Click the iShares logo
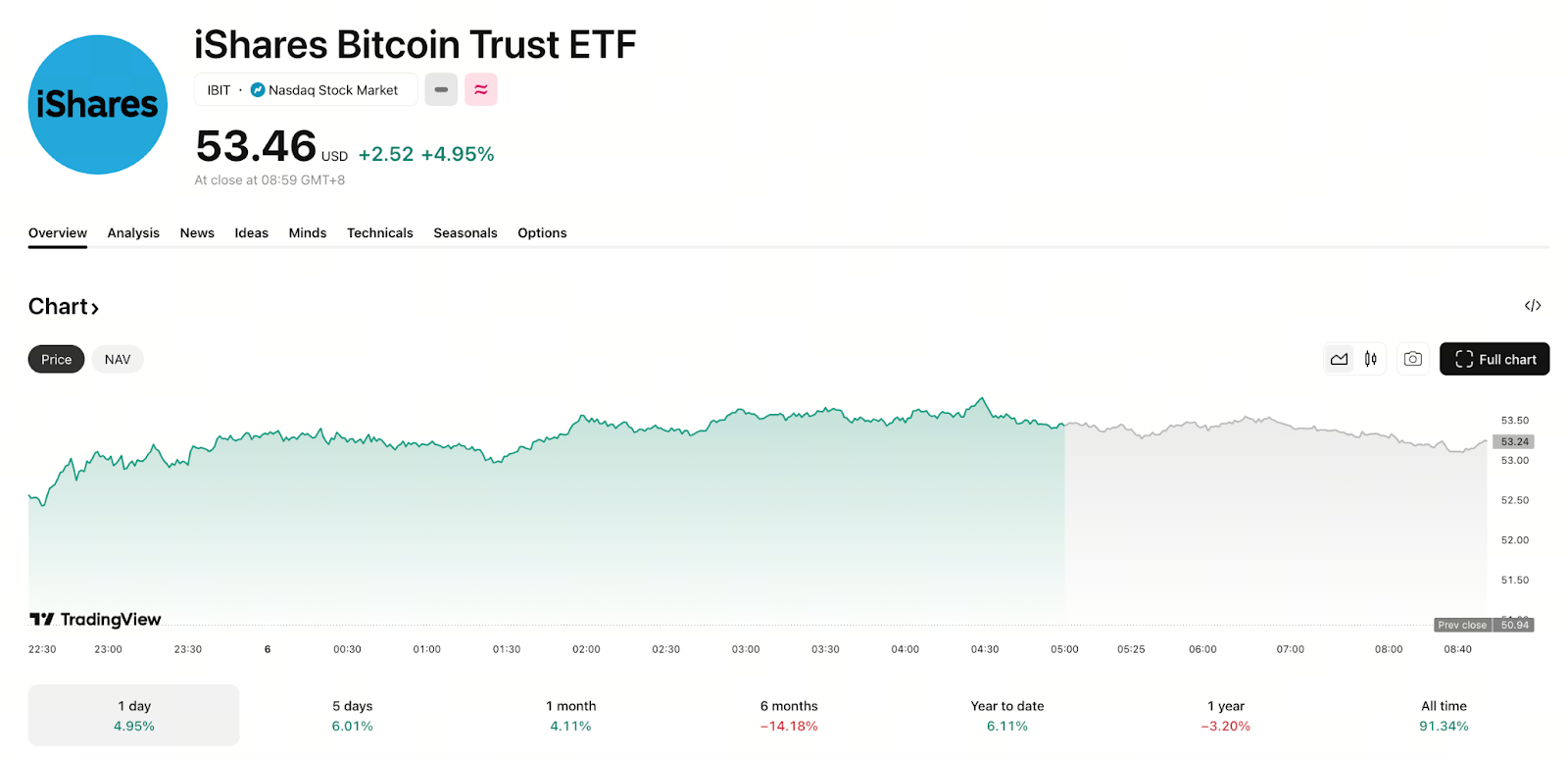The height and width of the screenshot is (758, 1568). [98, 105]
